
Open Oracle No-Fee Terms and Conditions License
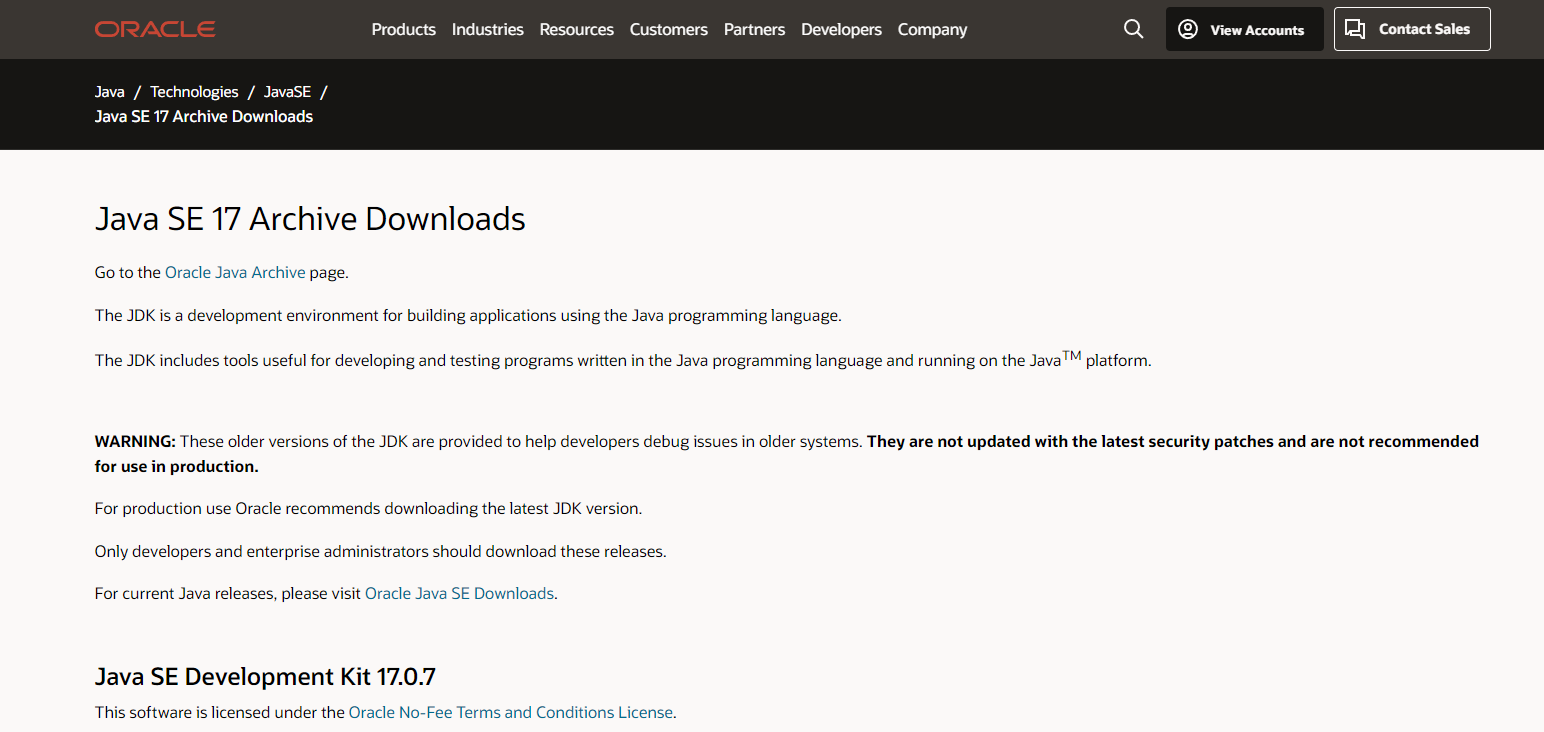(510, 713)
